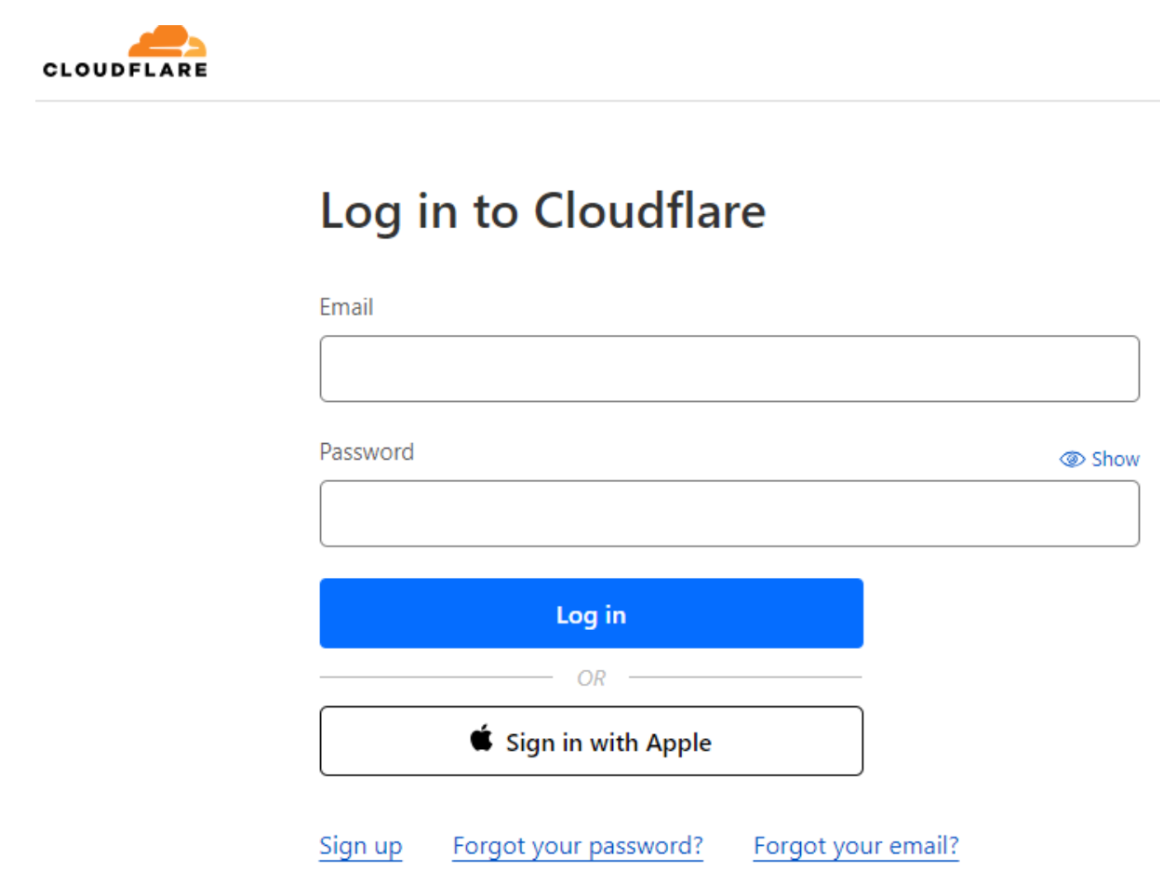Screen dimensions: 1160x890
Task: Open the Sign up link
Action: 361,846
